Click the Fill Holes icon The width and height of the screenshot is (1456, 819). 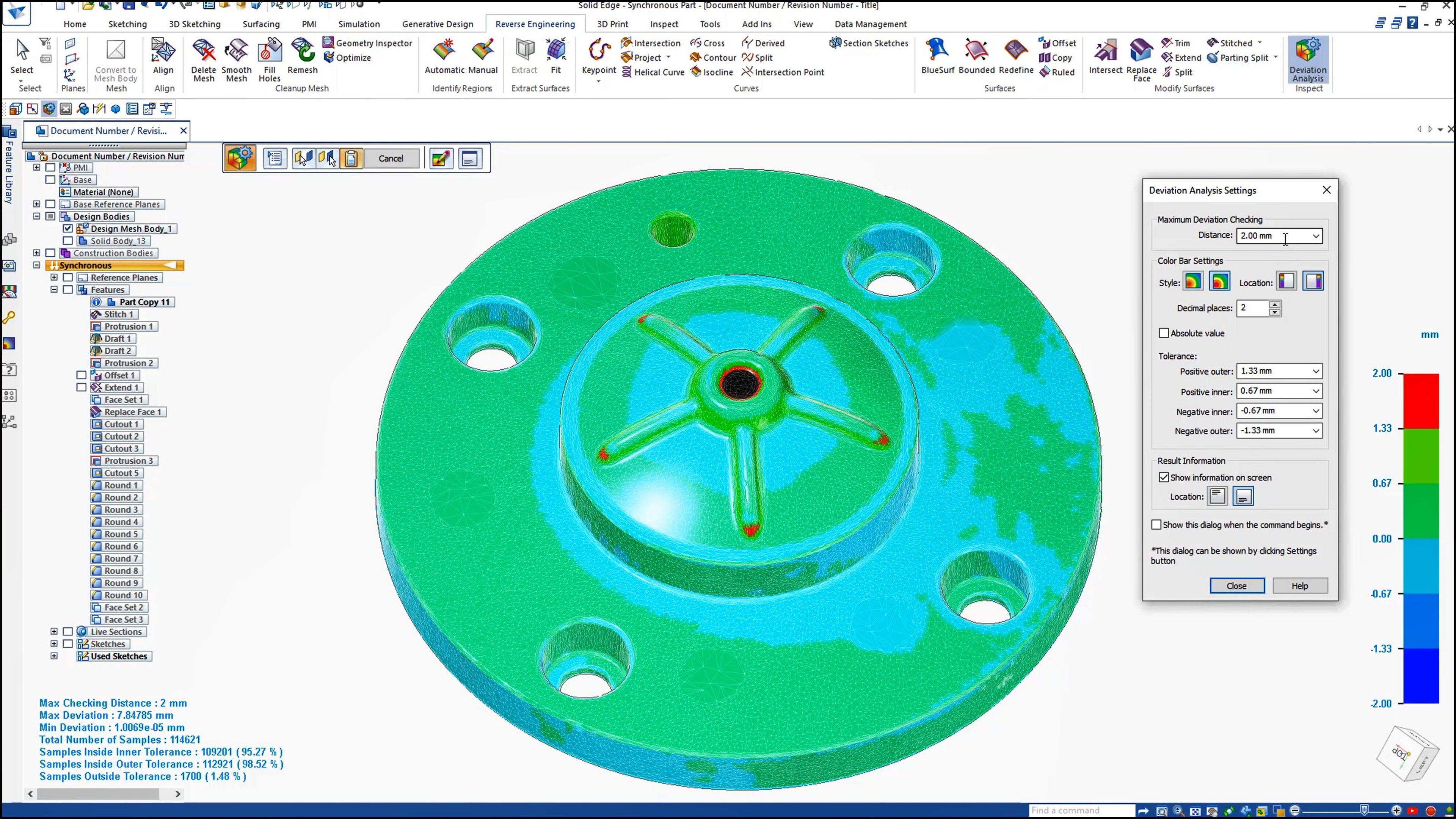270,51
